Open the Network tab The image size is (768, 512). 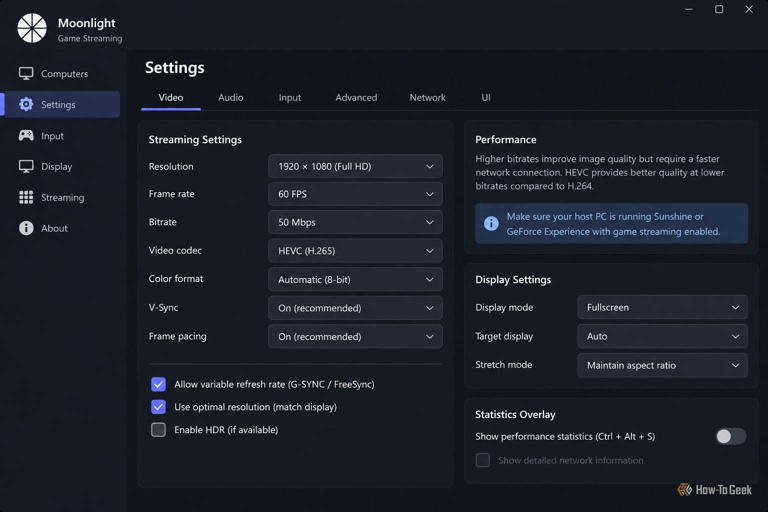[x=428, y=98]
